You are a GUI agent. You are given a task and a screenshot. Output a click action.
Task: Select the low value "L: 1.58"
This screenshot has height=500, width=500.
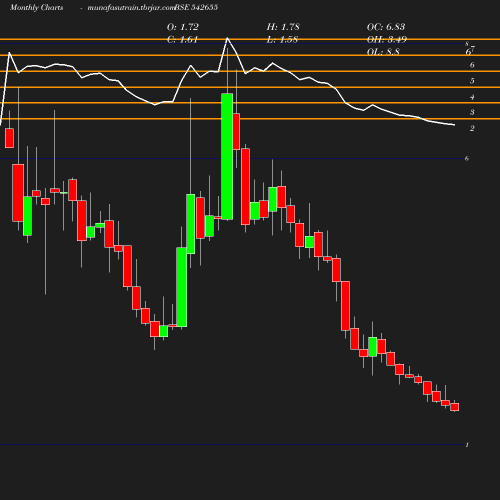pos(282,40)
